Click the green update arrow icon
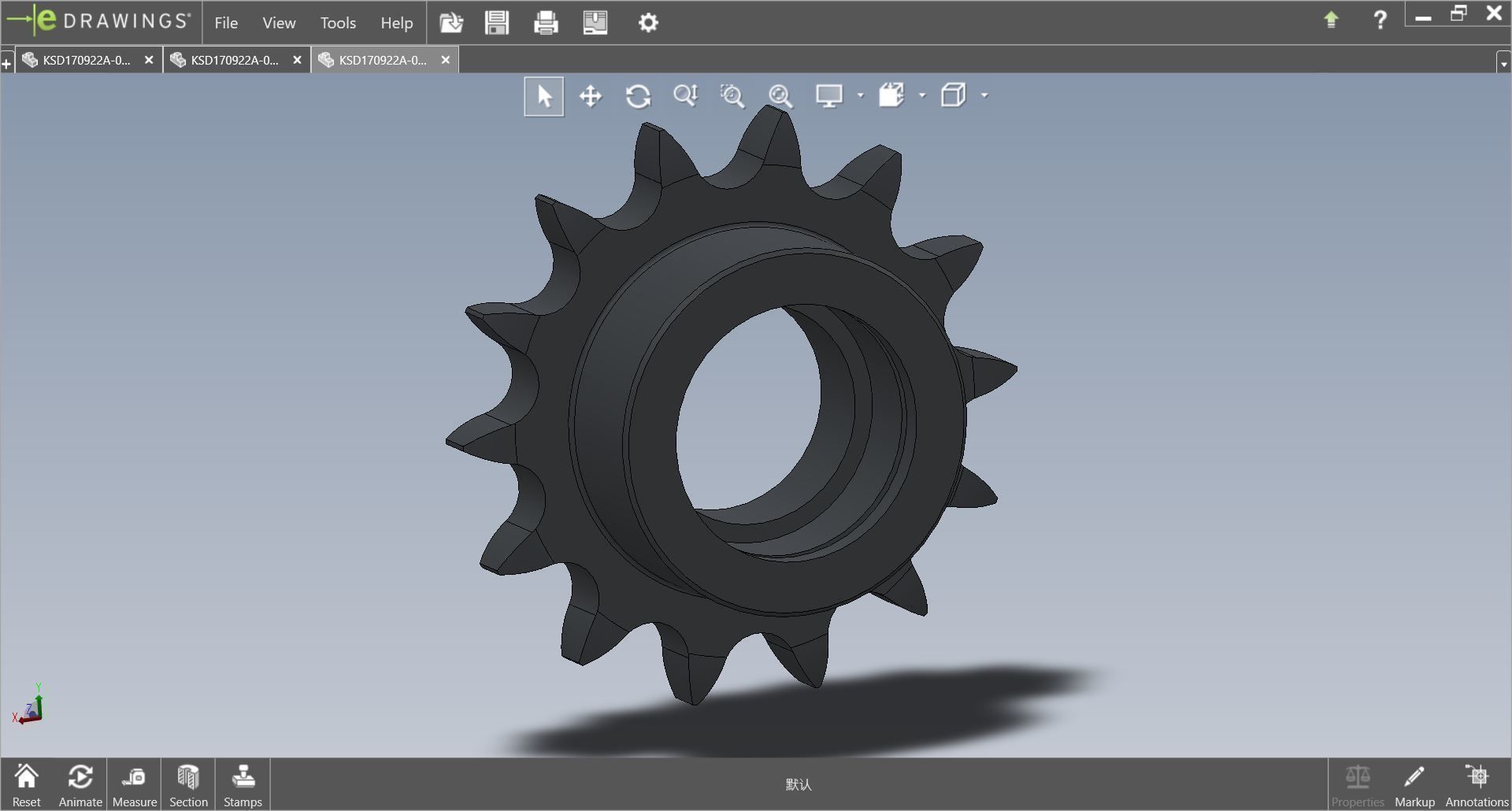1512x811 pixels. click(x=1331, y=20)
